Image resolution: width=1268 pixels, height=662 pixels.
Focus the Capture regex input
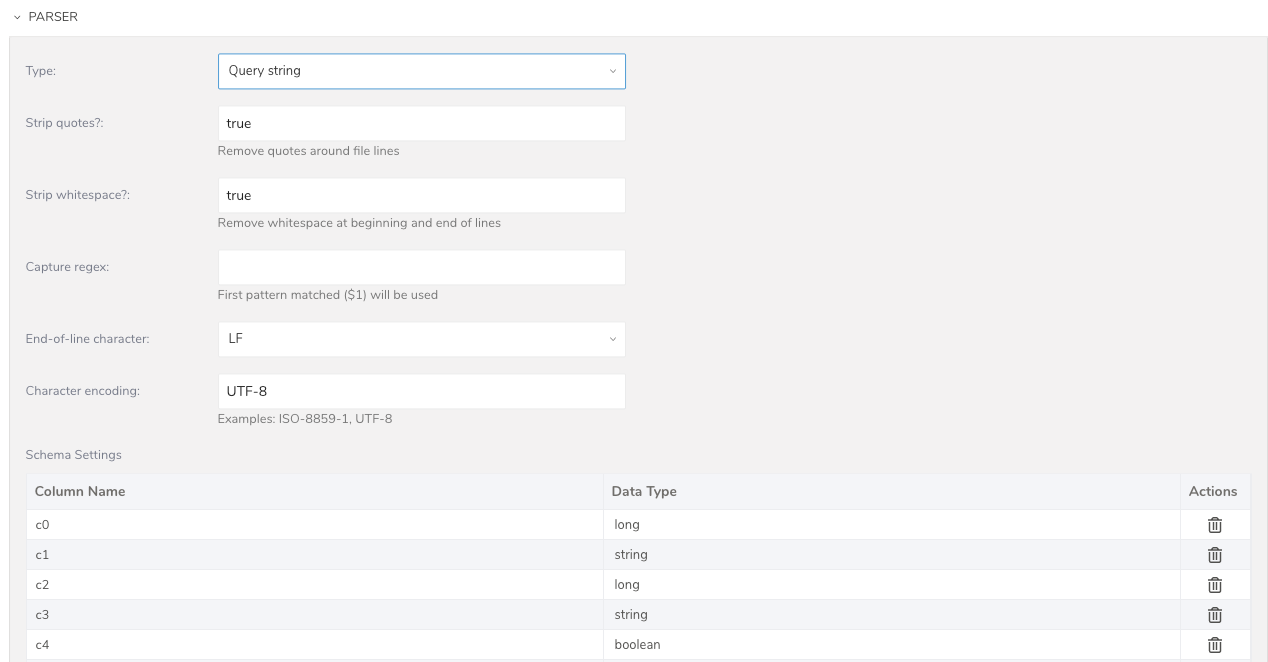(x=421, y=267)
